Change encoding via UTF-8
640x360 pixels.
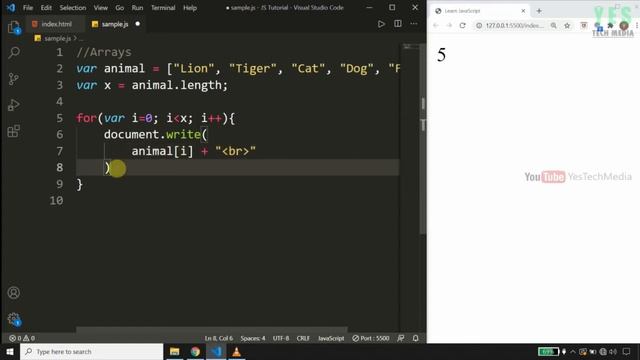(x=281, y=338)
